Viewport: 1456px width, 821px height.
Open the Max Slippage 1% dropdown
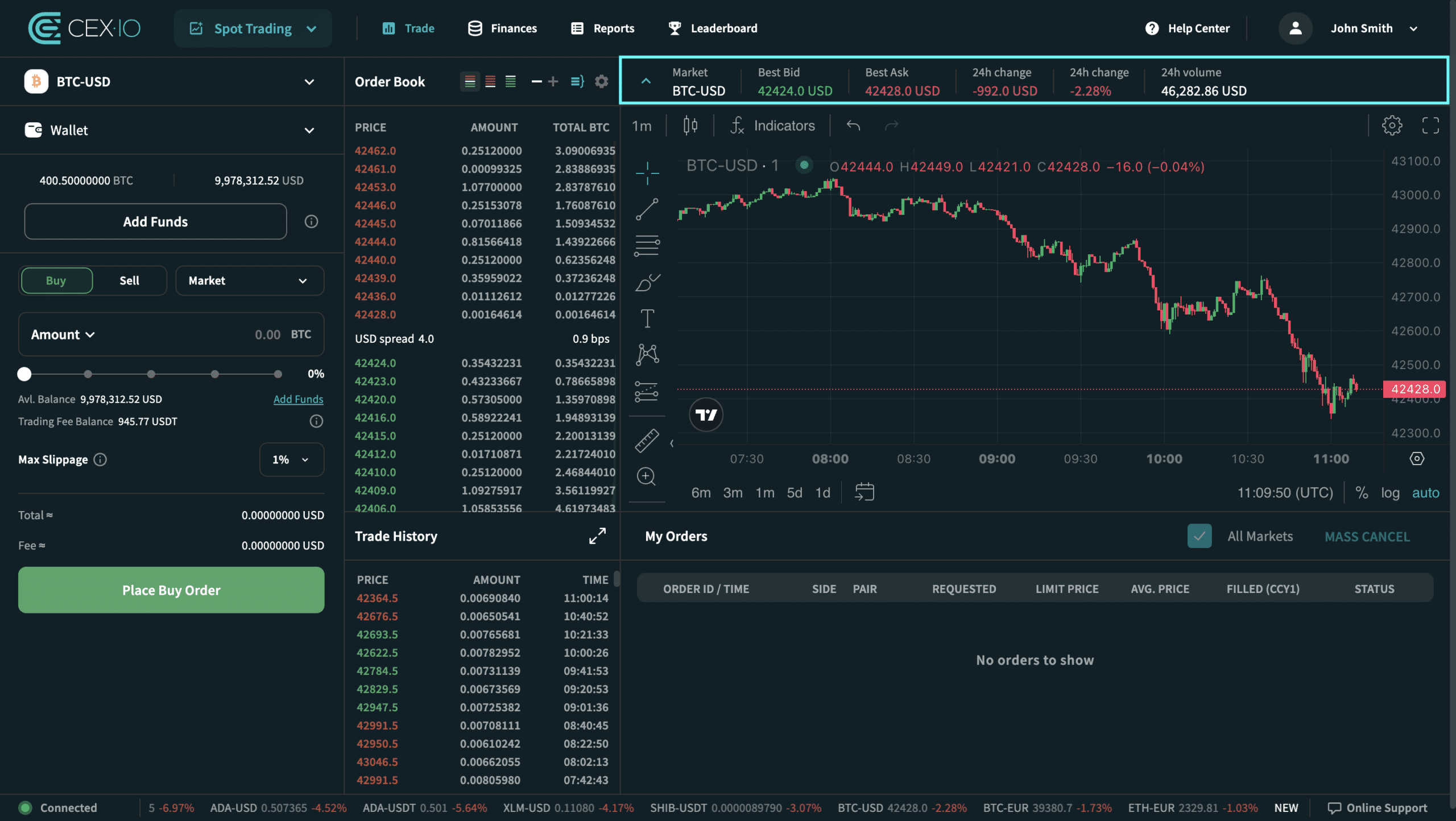pyautogui.click(x=291, y=459)
